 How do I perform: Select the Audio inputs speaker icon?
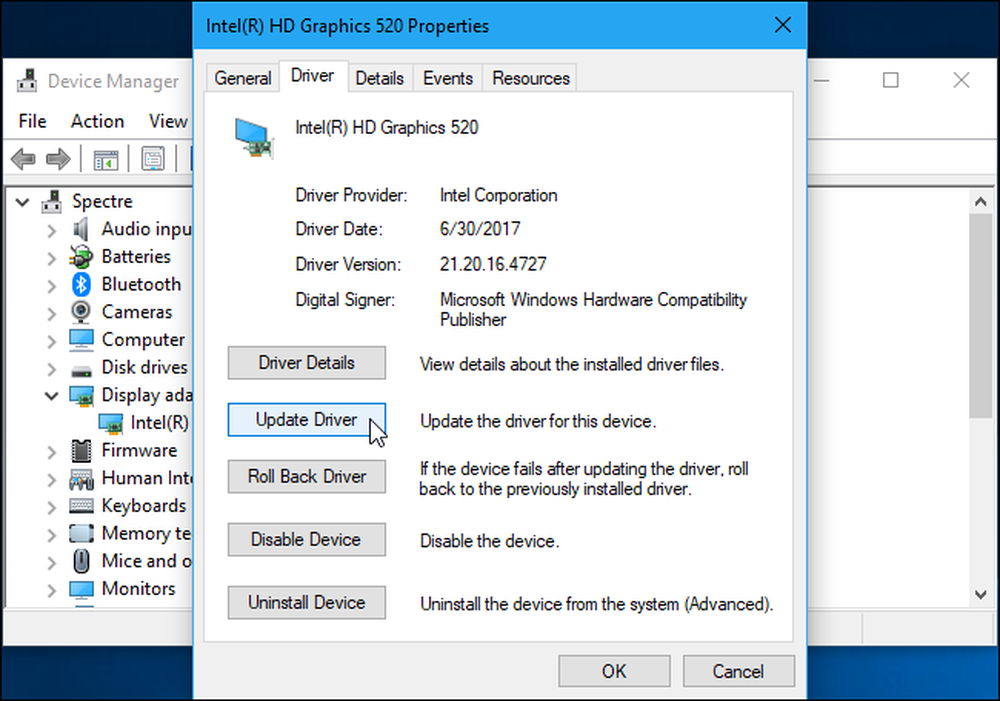pyautogui.click(x=81, y=229)
